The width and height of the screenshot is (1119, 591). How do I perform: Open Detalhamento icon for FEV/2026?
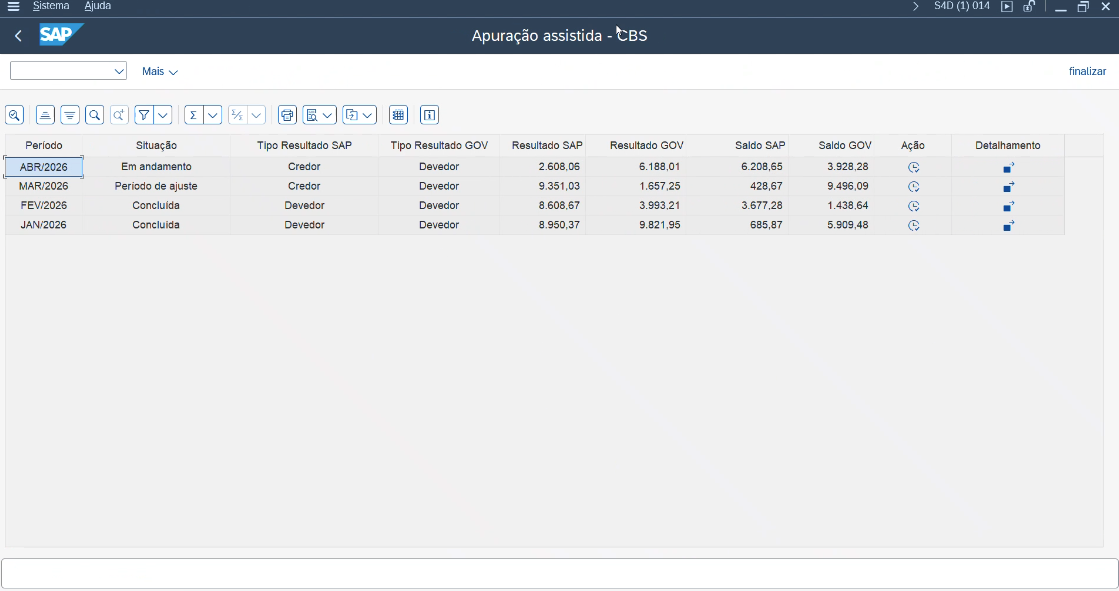coord(1008,206)
